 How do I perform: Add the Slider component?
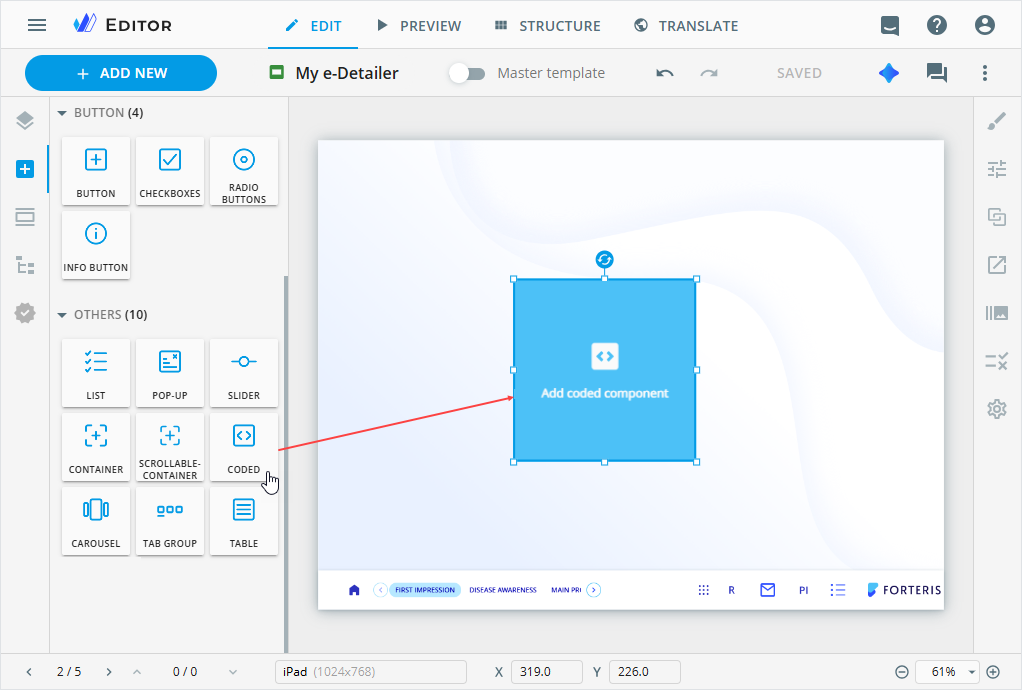[x=244, y=373]
